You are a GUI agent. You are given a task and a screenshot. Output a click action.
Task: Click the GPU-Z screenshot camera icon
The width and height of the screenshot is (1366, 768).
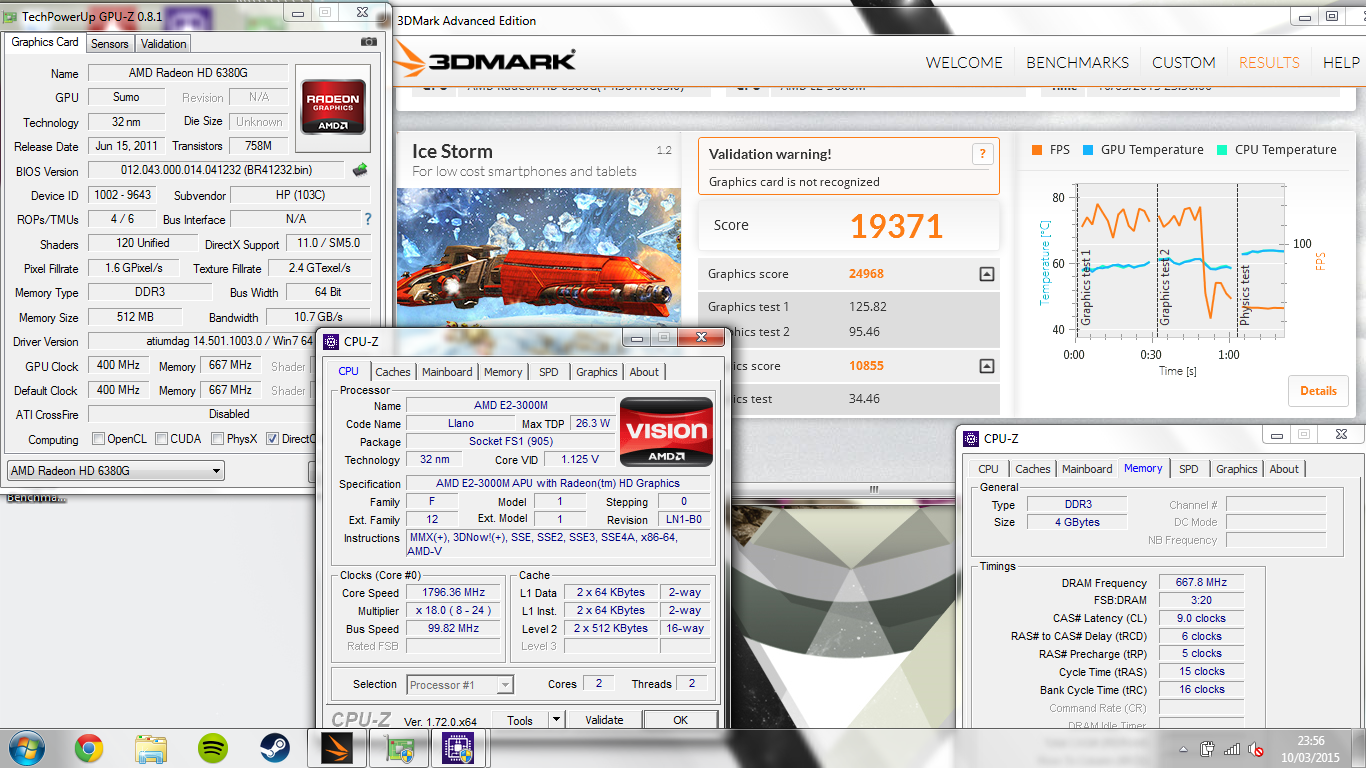click(369, 42)
